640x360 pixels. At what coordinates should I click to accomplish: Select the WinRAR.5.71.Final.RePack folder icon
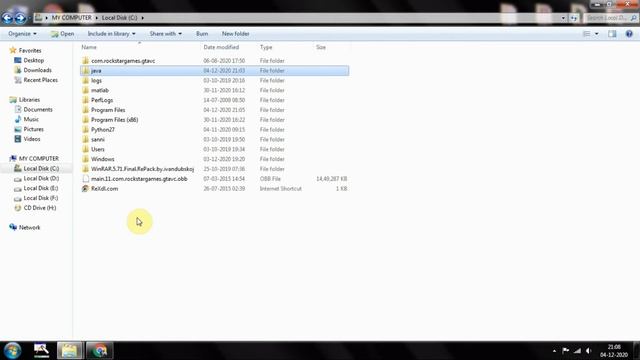coord(85,169)
